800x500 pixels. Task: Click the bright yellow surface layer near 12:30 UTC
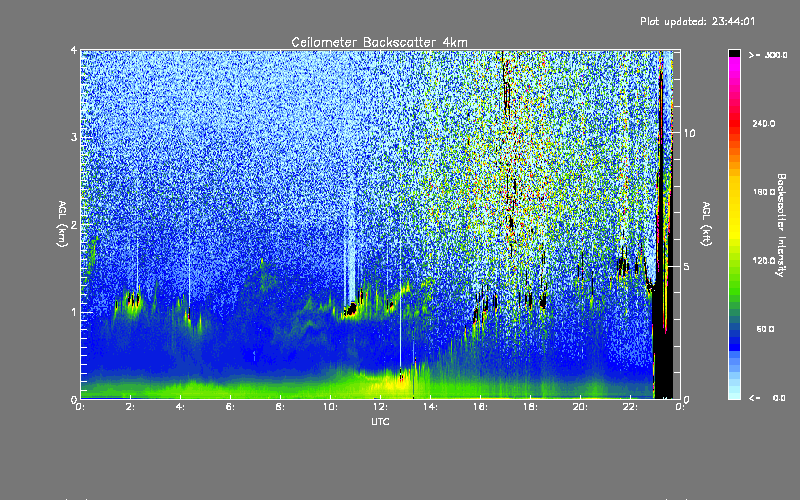[389, 383]
